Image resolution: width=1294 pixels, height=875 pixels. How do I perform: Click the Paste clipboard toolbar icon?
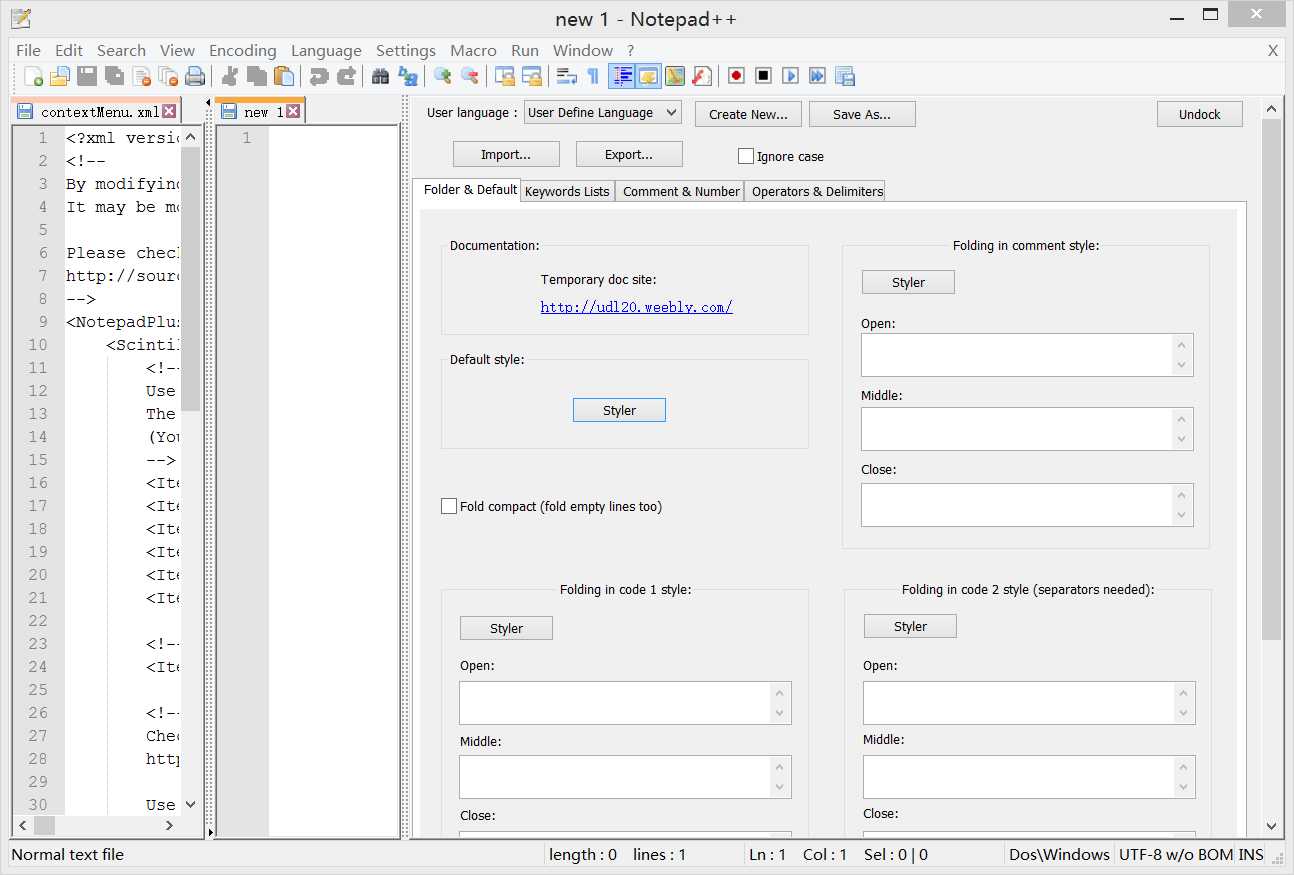(x=284, y=76)
